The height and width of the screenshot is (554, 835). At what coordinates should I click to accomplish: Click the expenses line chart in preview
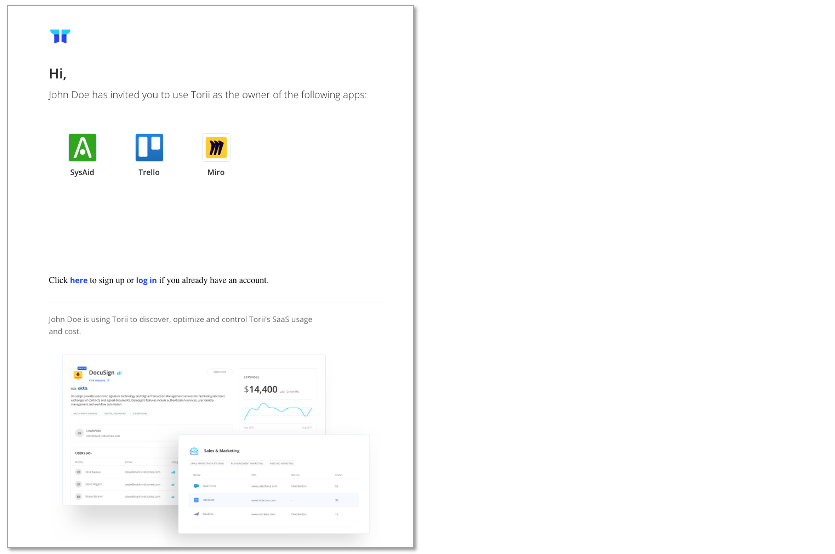[x=278, y=411]
